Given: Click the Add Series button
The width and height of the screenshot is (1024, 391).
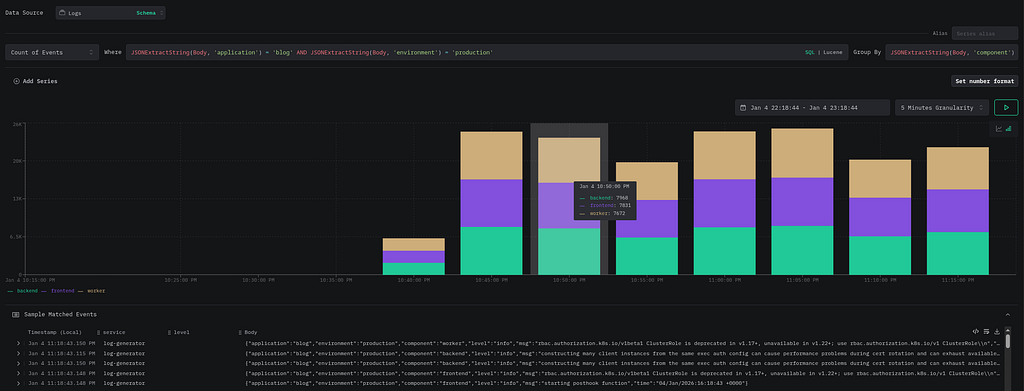Looking at the screenshot, I should coord(35,81).
